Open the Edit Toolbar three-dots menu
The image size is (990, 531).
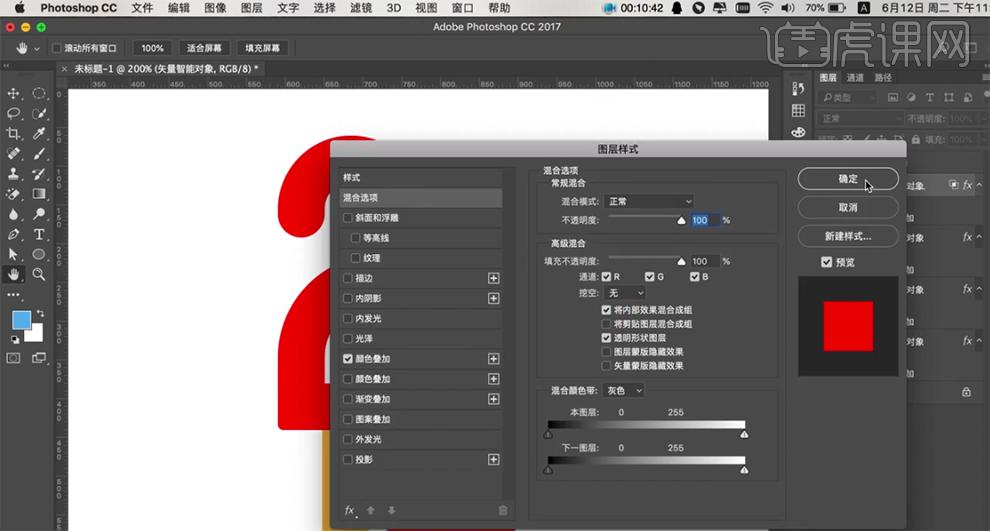[x=13, y=295]
